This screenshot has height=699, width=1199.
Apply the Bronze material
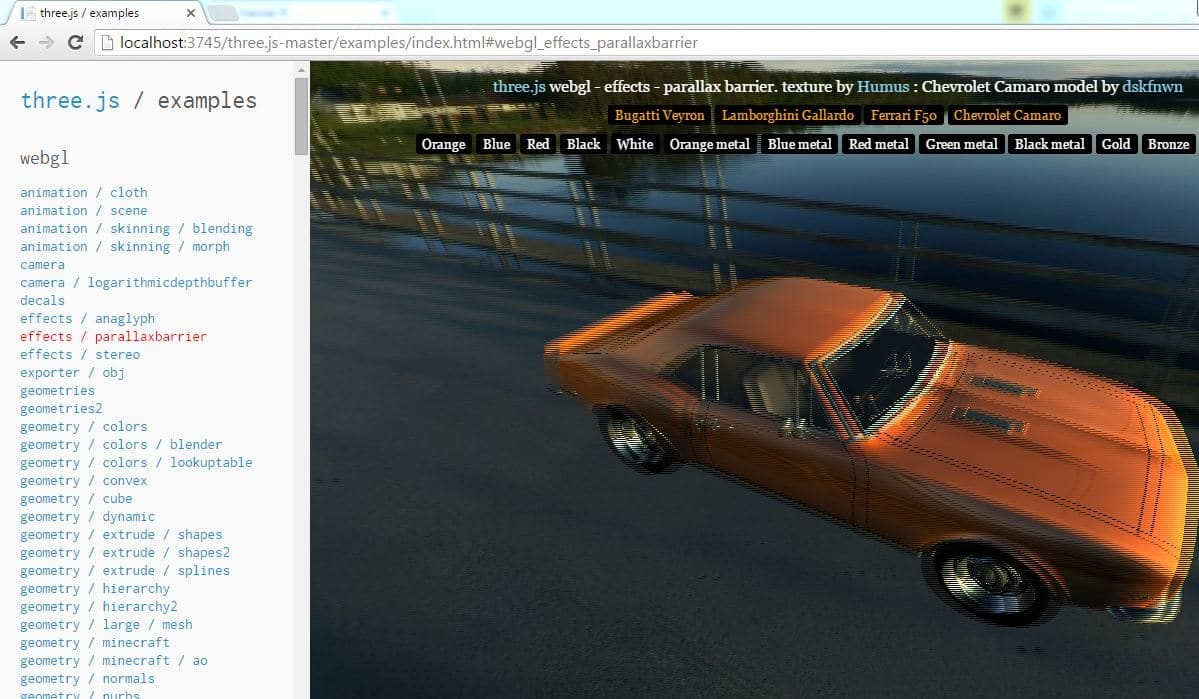[1168, 144]
